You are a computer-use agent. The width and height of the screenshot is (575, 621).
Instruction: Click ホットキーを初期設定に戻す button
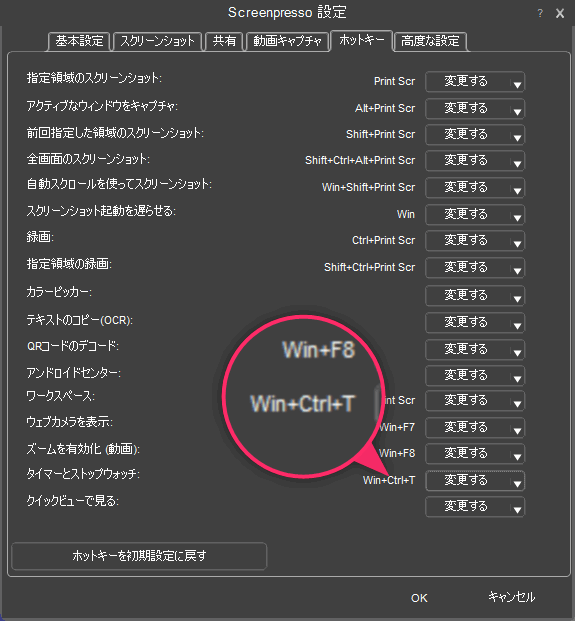[139, 556]
